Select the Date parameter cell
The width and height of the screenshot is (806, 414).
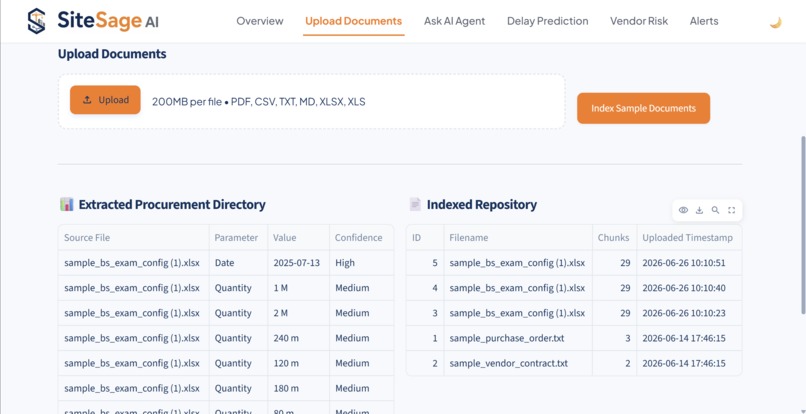(x=238, y=263)
